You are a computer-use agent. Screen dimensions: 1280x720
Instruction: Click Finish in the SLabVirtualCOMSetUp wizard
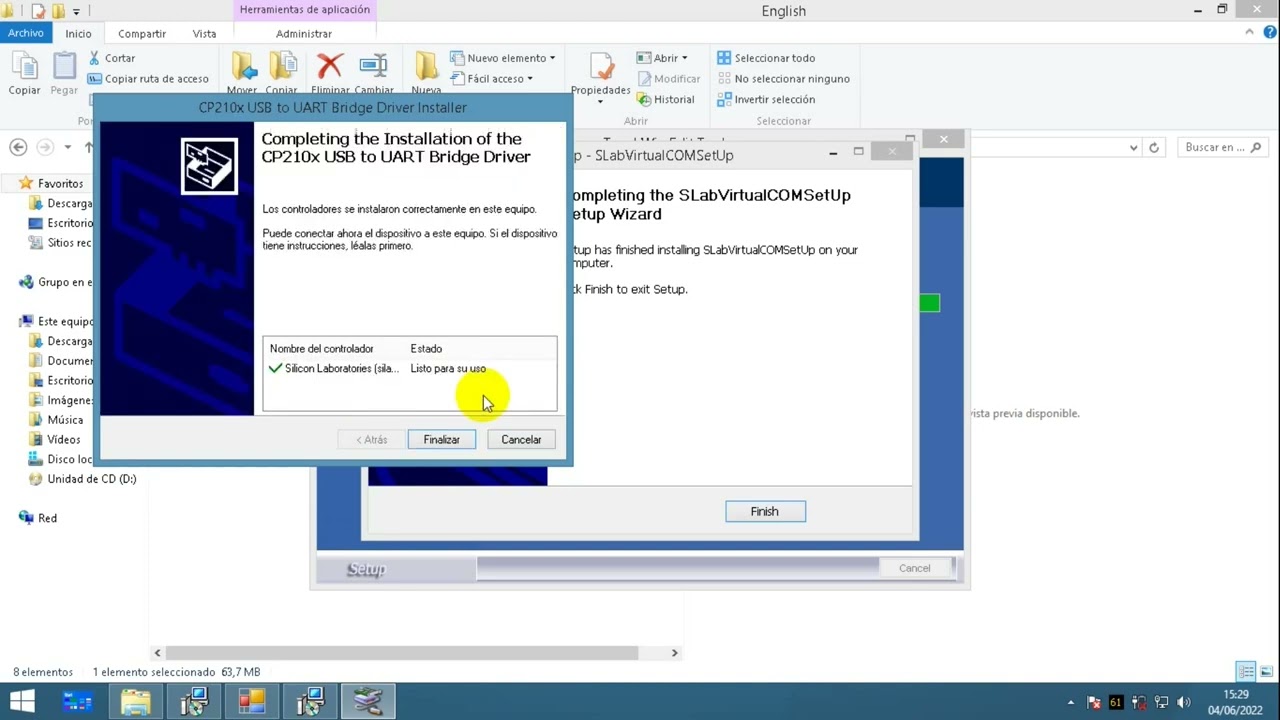(765, 512)
